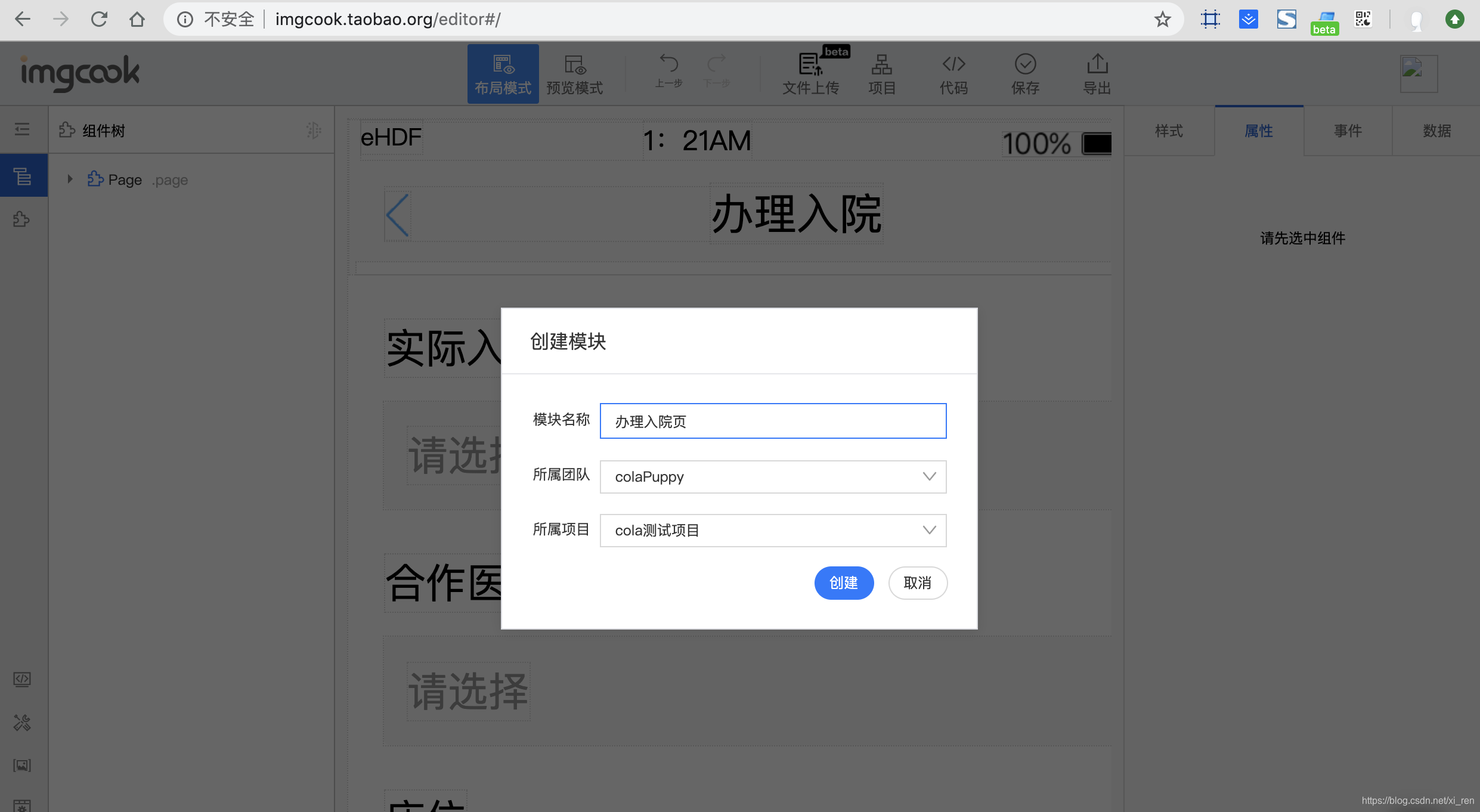Click the code editor icon at sidebar bottom
The image size is (1480, 812).
[22, 679]
